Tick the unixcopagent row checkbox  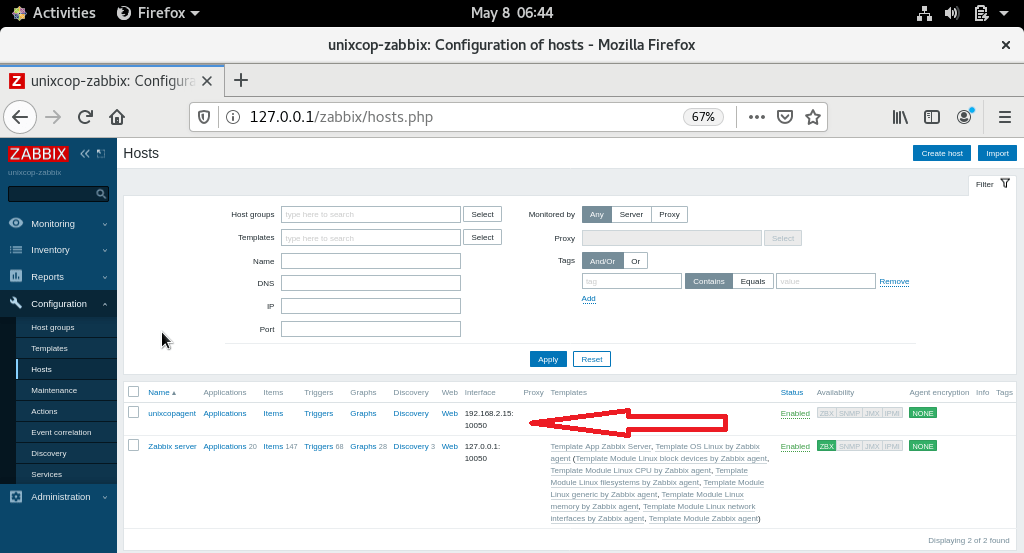point(134,412)
